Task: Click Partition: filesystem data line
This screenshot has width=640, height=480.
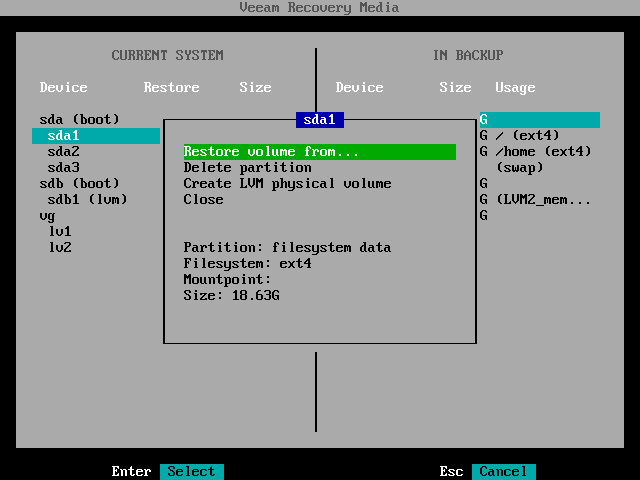Action: click(287, 247)
